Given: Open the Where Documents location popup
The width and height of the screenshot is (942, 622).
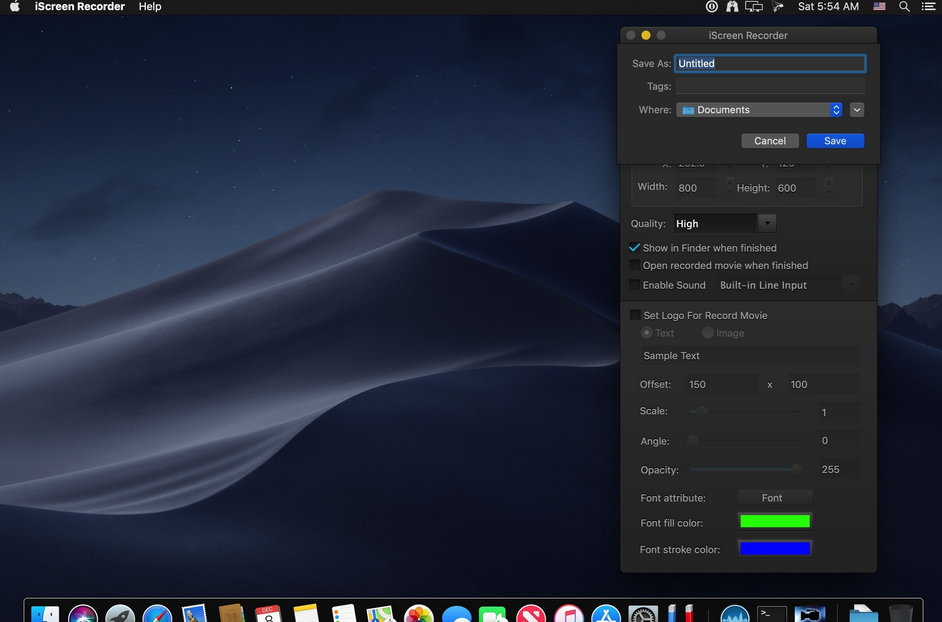Looking at the screenshot, I should click(x=759, y=110).
